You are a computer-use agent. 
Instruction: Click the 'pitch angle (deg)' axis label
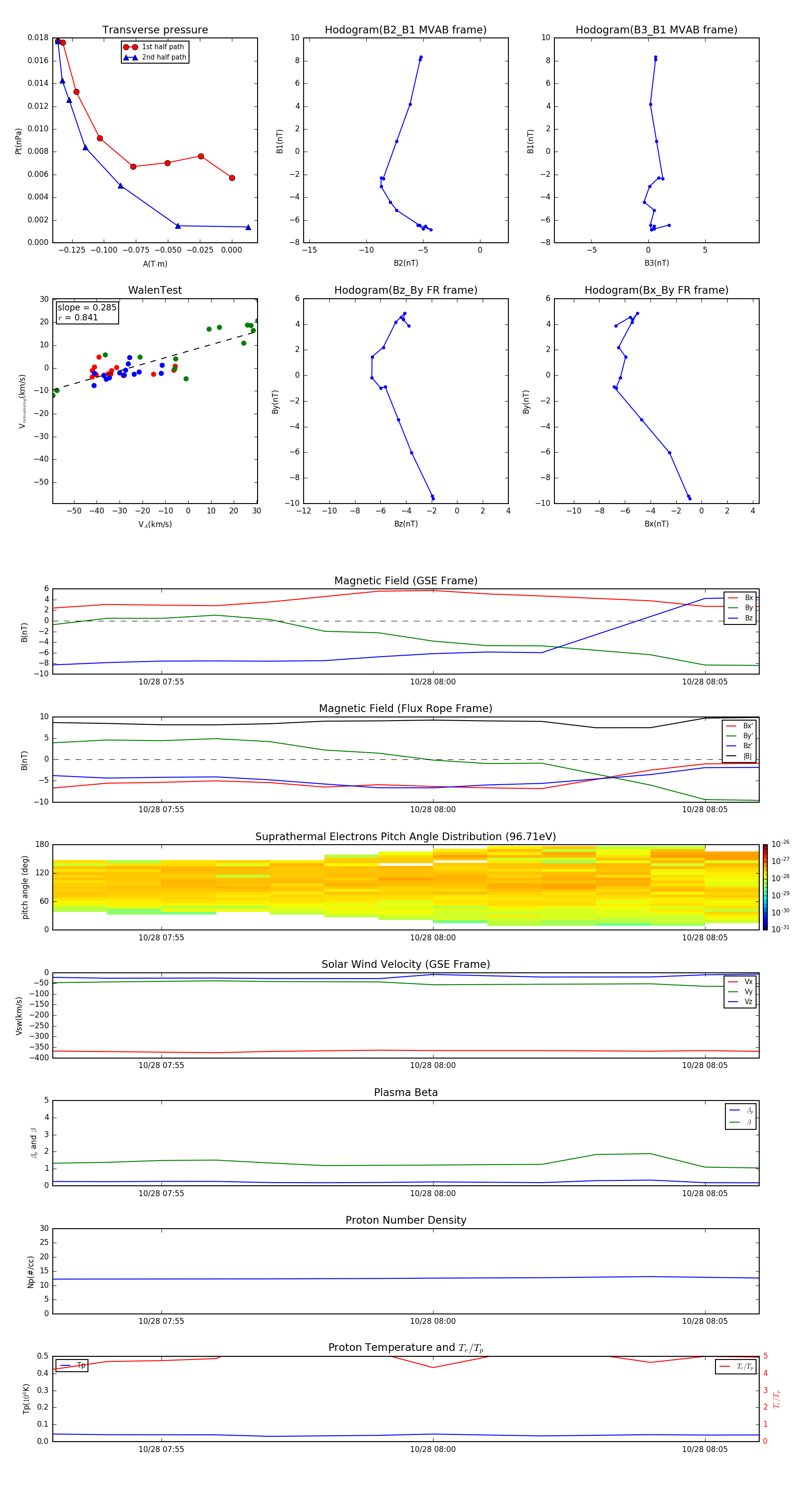pyautogui.click(x=25, y=887)
